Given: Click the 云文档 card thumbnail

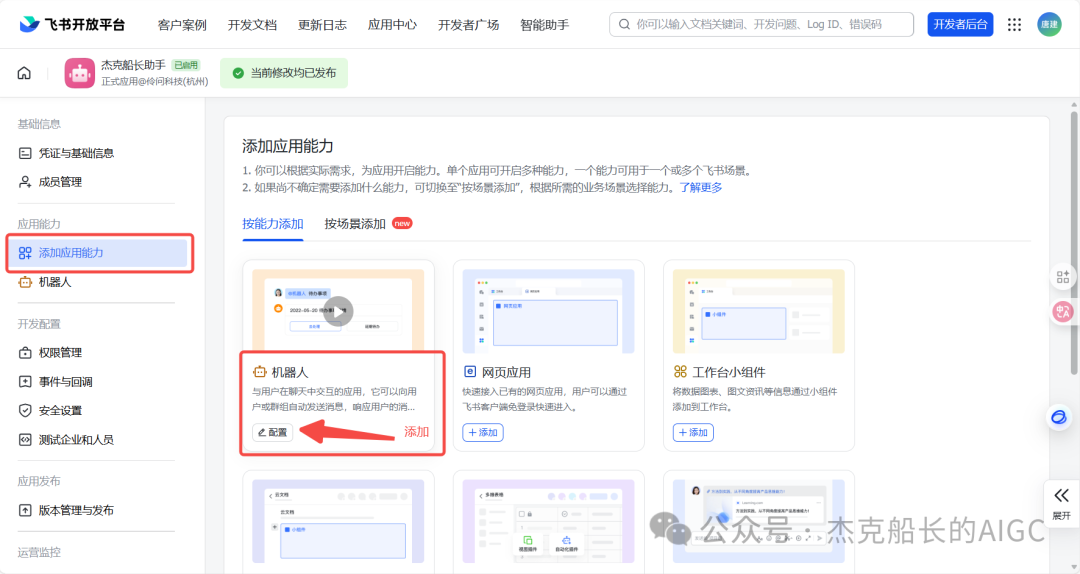Looking at the screenshot, I should (338, 522).
